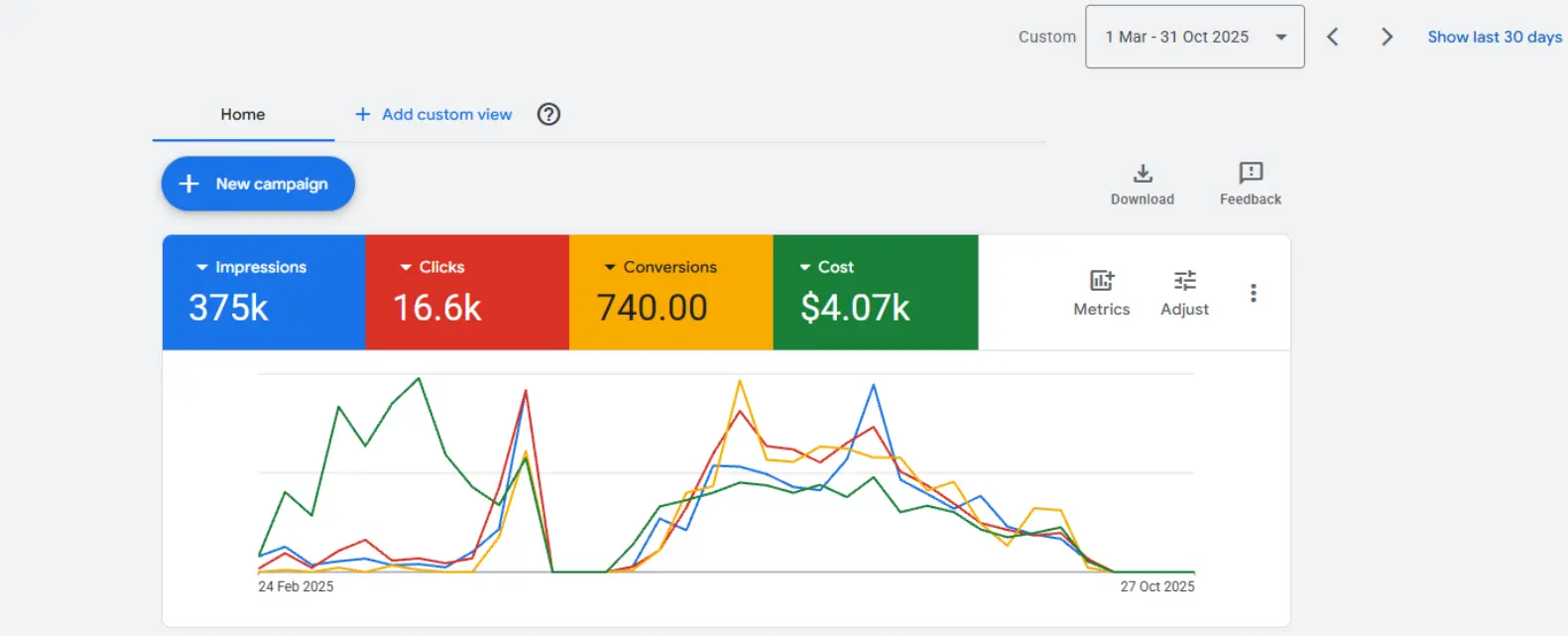Click the 24 Feb 2025 axis label
The width and height of the screenshot is (1568, 636).
[x=296, y=586]
